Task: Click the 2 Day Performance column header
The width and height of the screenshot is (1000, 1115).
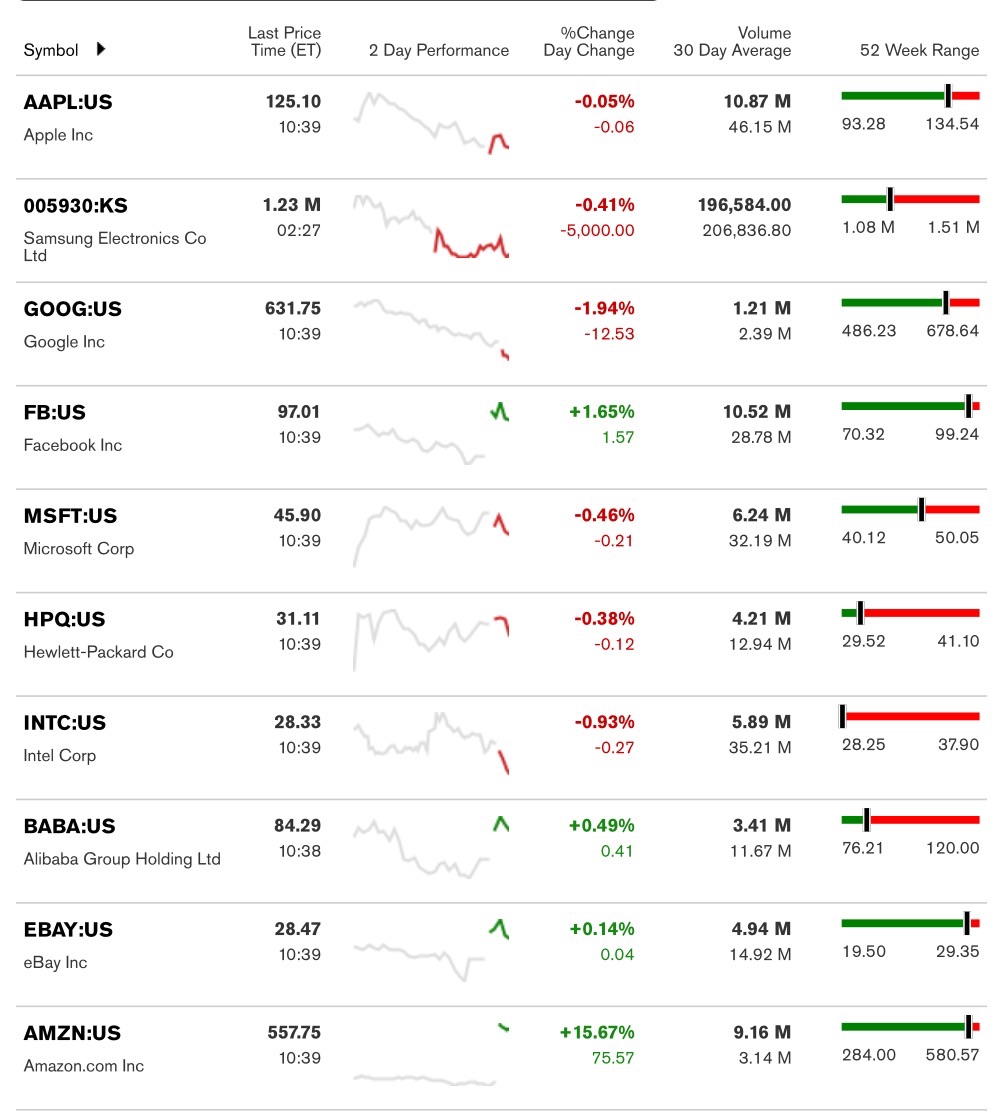Action: pos(438,50)
